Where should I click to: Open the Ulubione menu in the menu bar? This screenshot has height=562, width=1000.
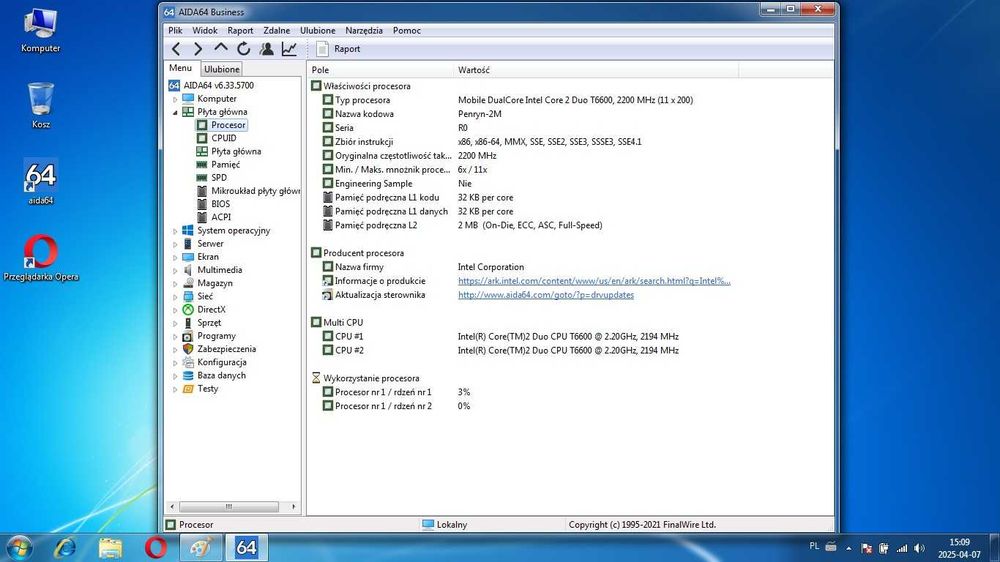pos(318,30)
